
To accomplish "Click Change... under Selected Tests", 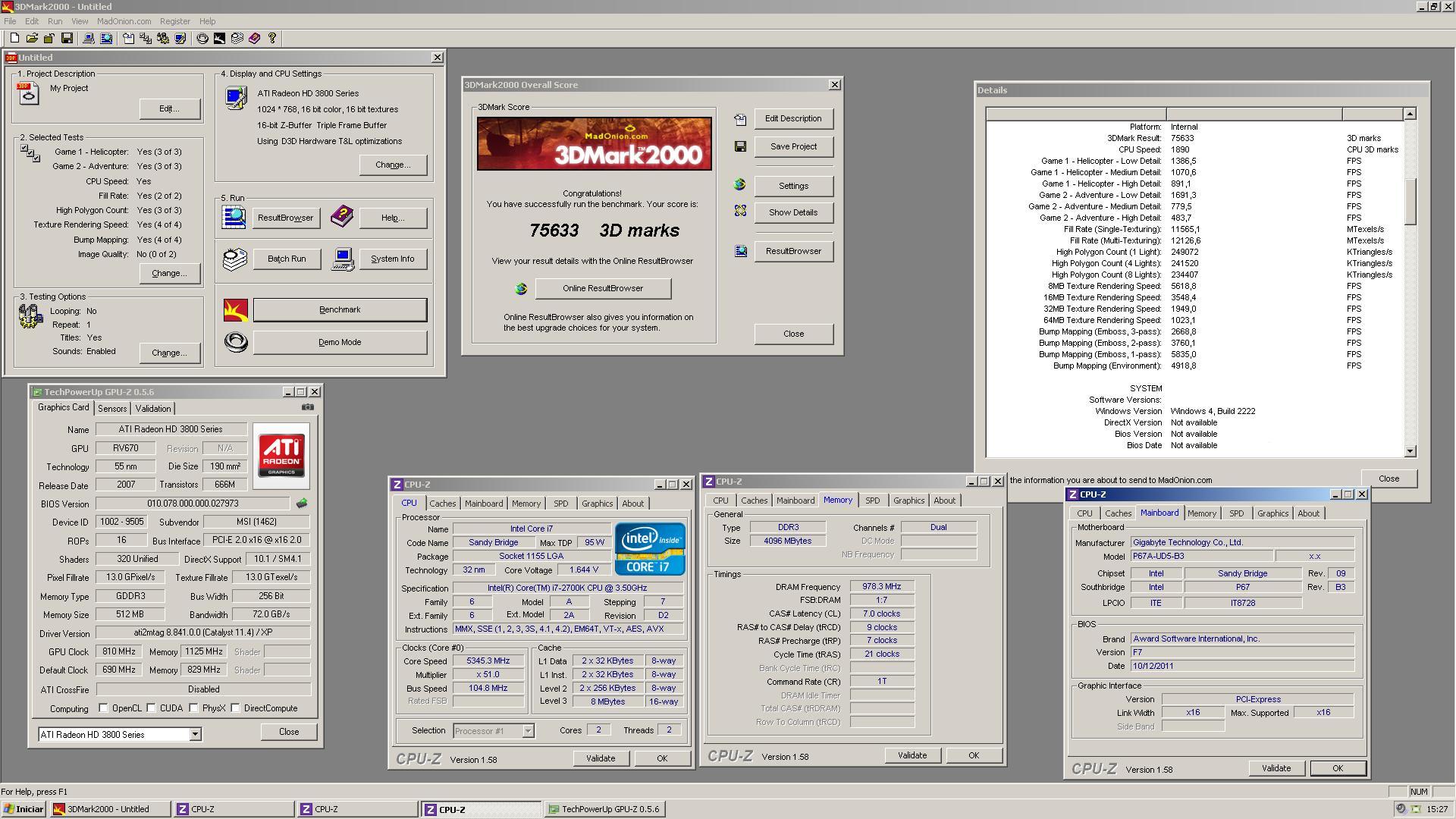I will (170, 273).
